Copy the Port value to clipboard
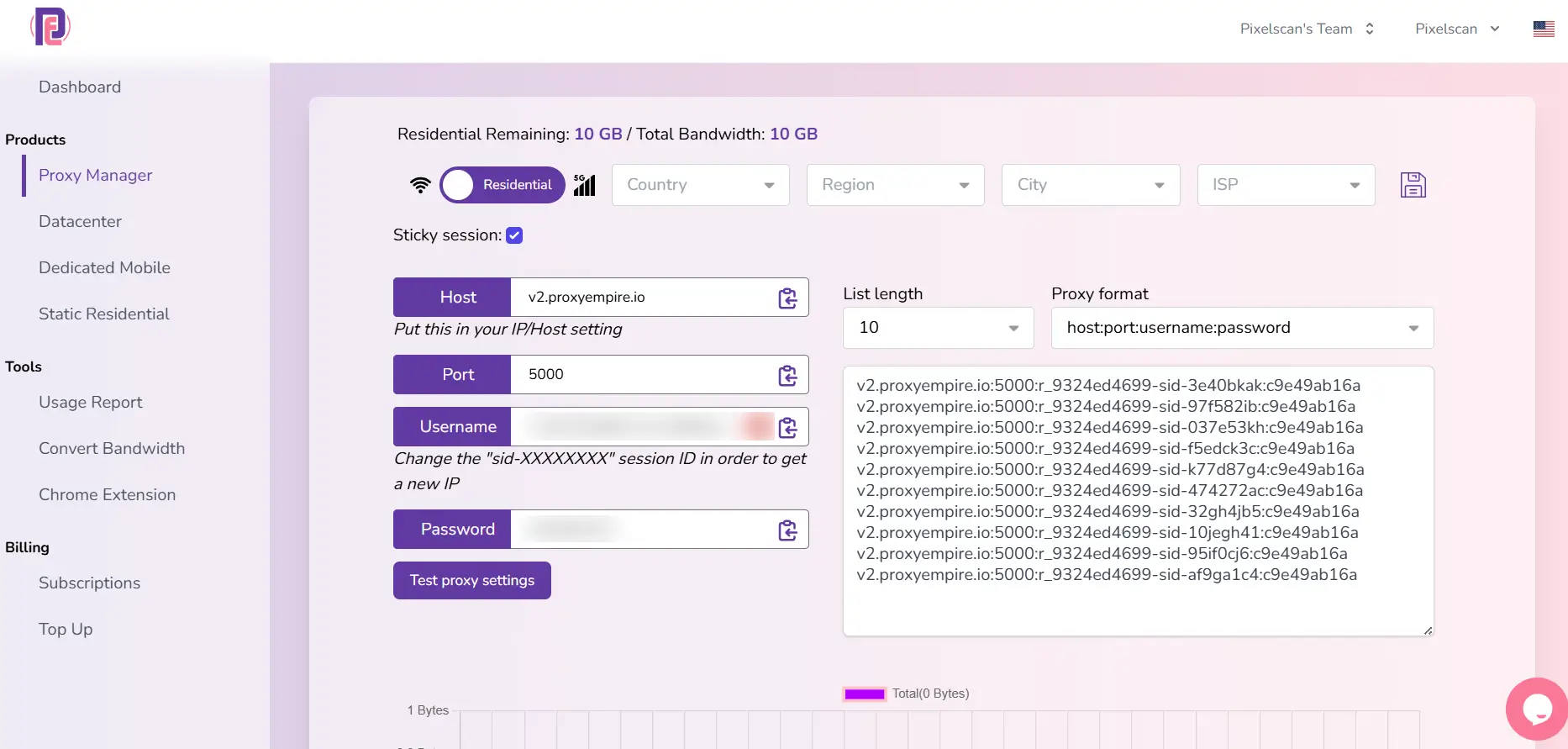This screenshot has height=749, width=1568. [787, 375]
